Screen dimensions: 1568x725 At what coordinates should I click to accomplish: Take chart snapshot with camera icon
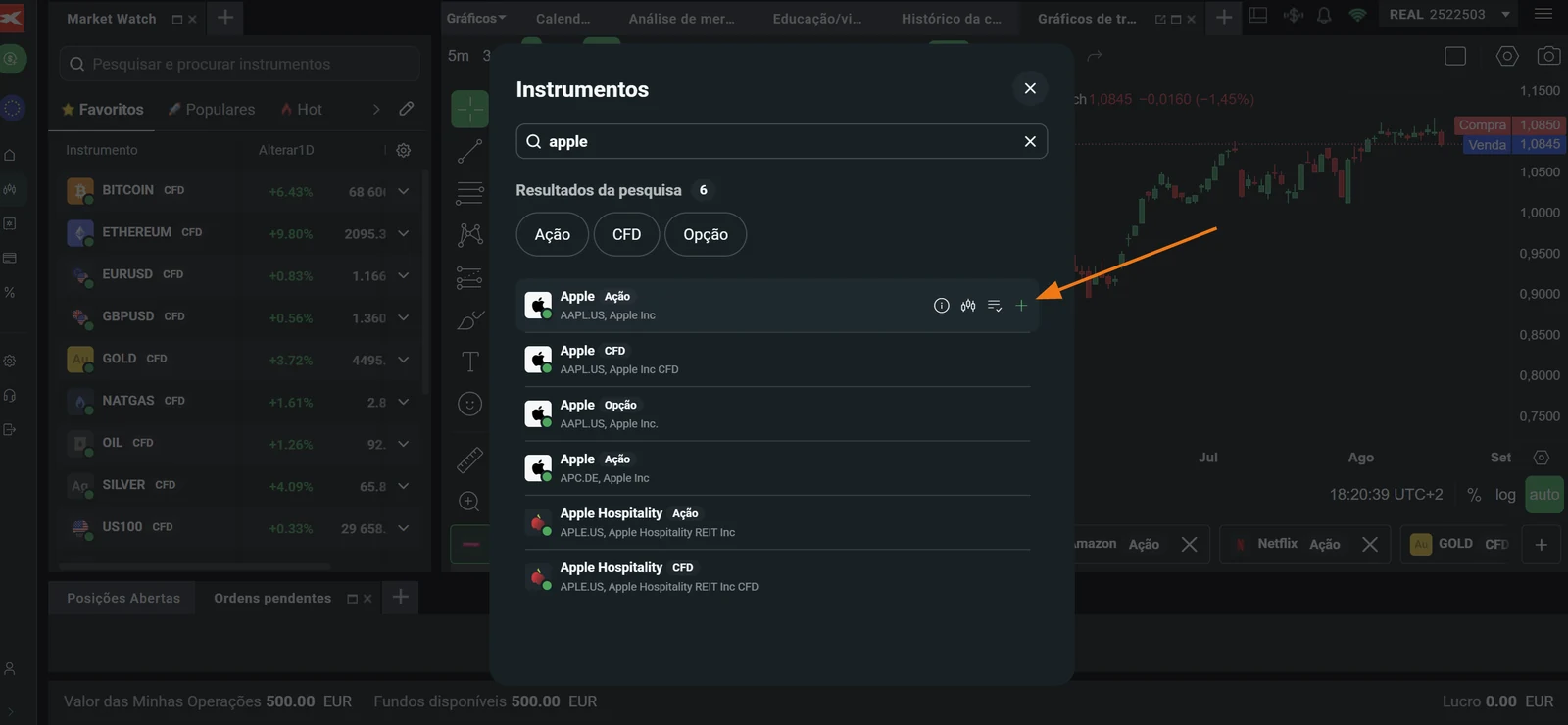[1549, 56]
